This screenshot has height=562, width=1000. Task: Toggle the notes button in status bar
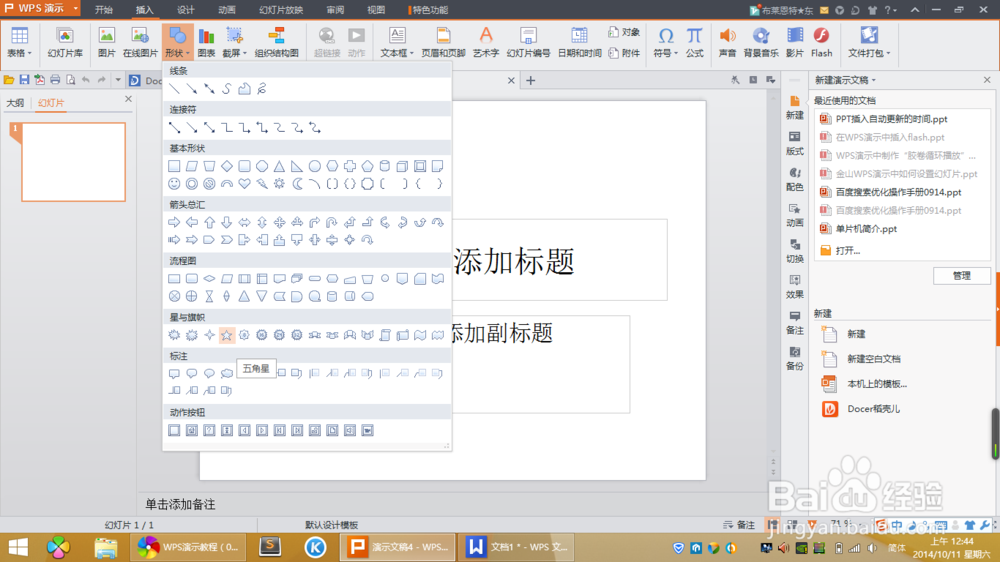point(739,524)
